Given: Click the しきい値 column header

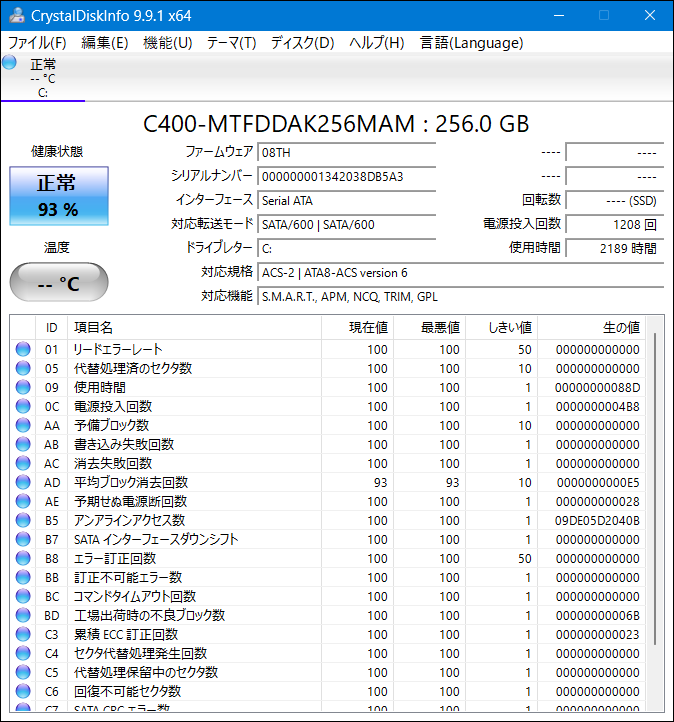Looking at the screenshot, I should click(x=501, y=327).
